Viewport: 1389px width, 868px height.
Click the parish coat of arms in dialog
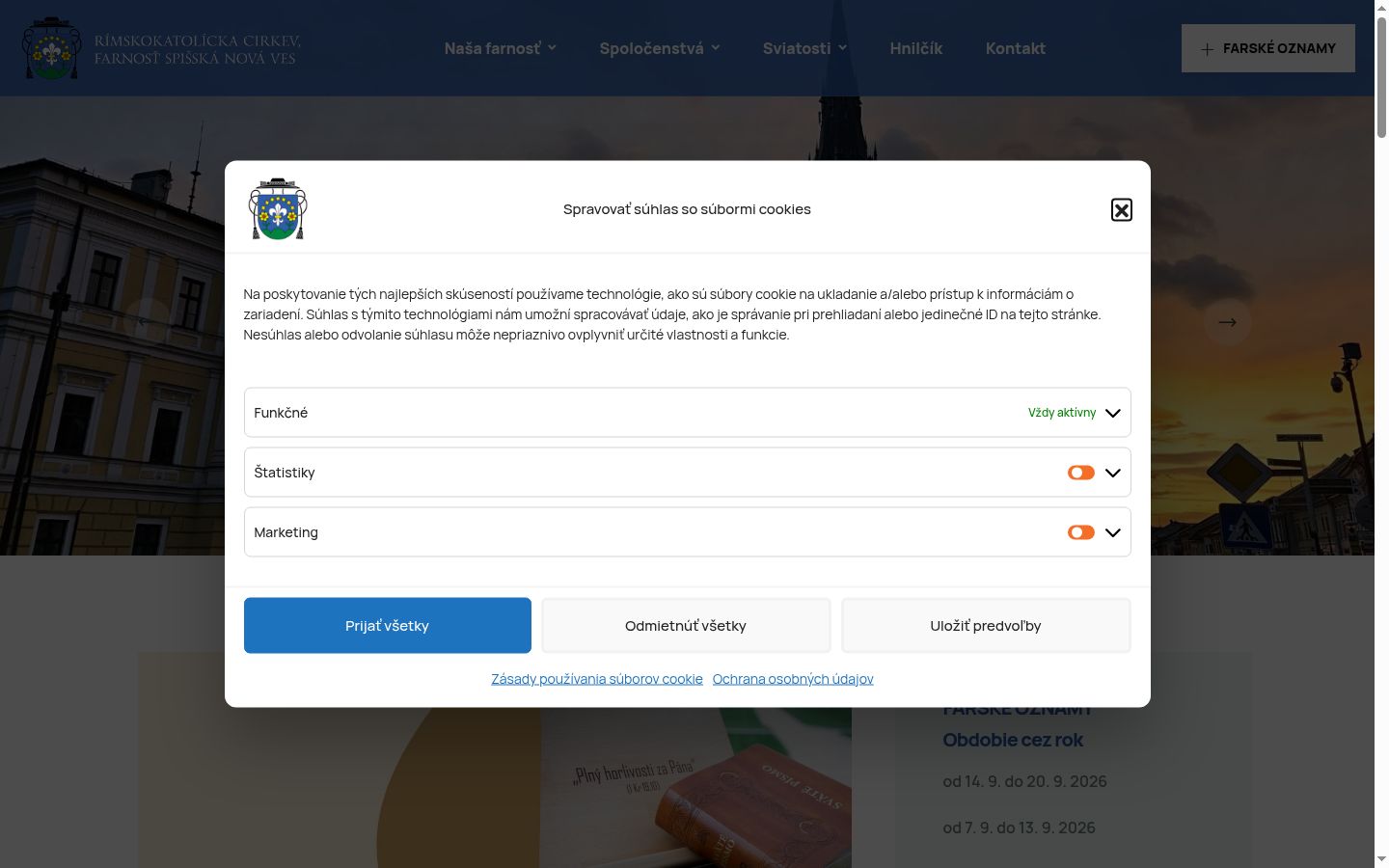coord(278,208)
